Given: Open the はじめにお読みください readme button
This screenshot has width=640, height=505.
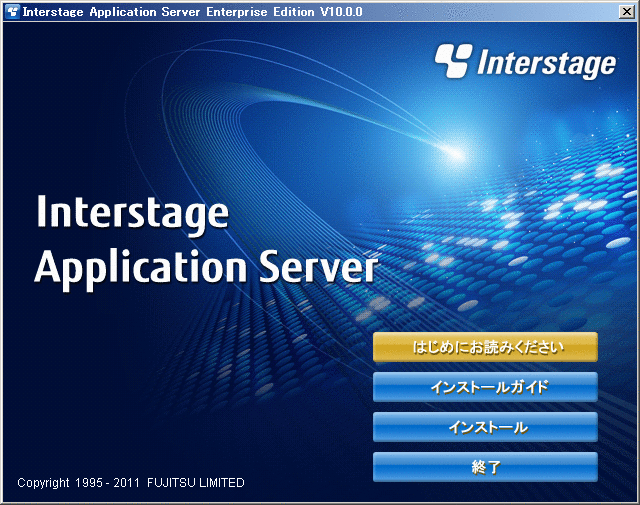Looking at the screenshot, I should pyautogui.click(x=485, y=347).
